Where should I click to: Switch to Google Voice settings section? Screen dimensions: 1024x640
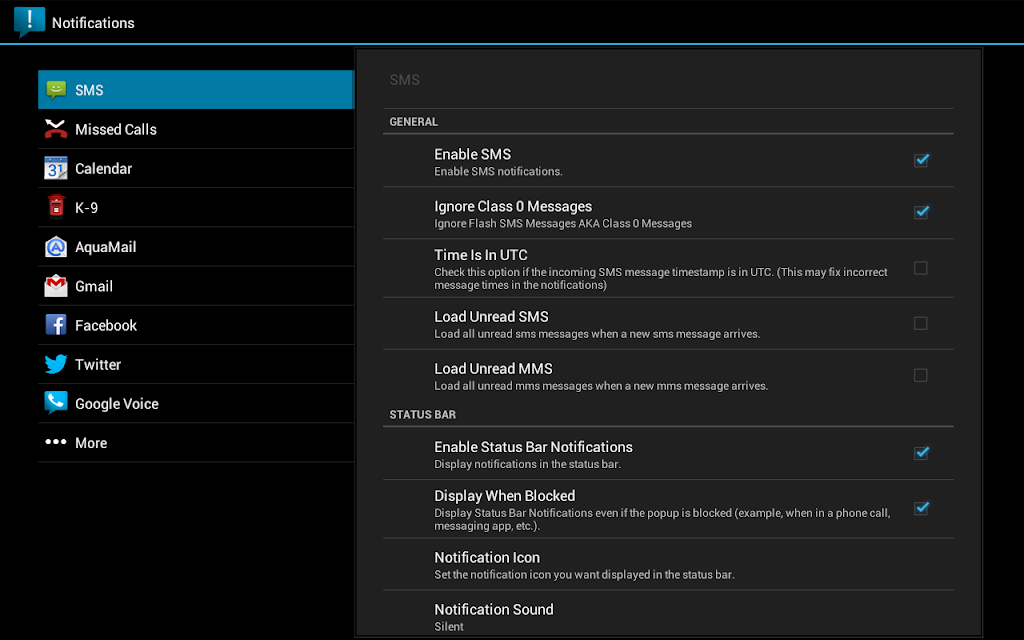point(196,404)
